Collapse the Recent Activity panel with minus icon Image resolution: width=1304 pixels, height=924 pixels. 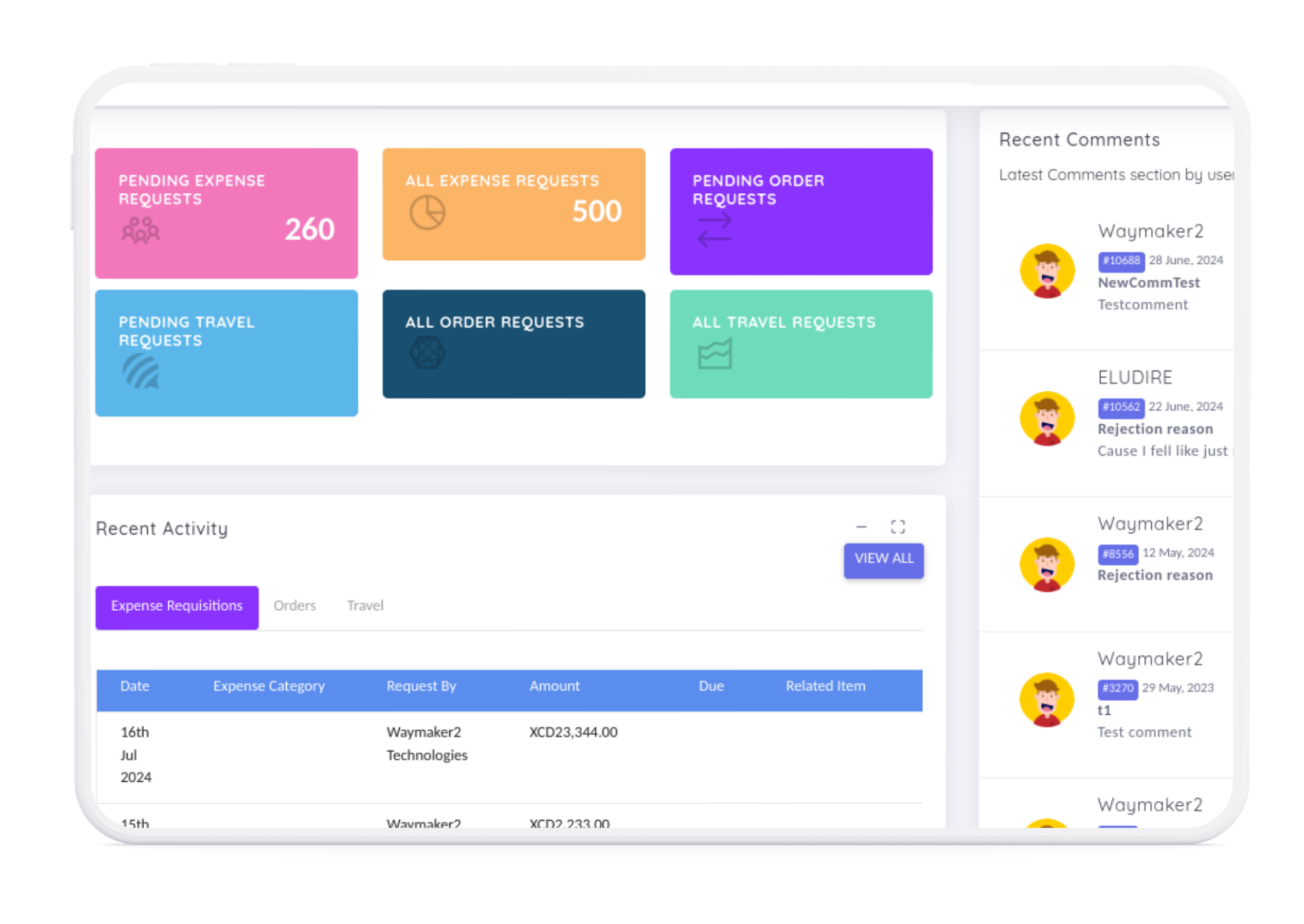point(861,527)
